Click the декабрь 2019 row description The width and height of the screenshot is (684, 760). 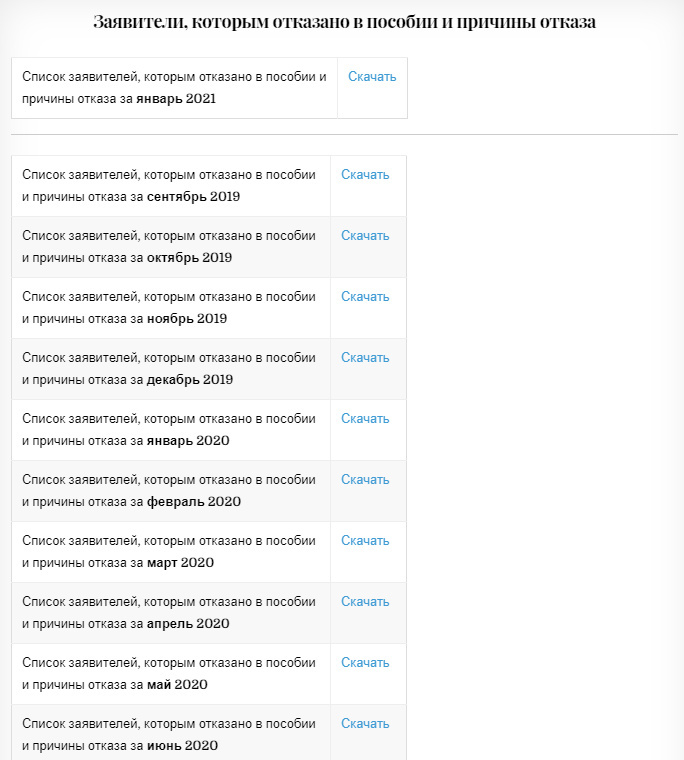[169, 369]
